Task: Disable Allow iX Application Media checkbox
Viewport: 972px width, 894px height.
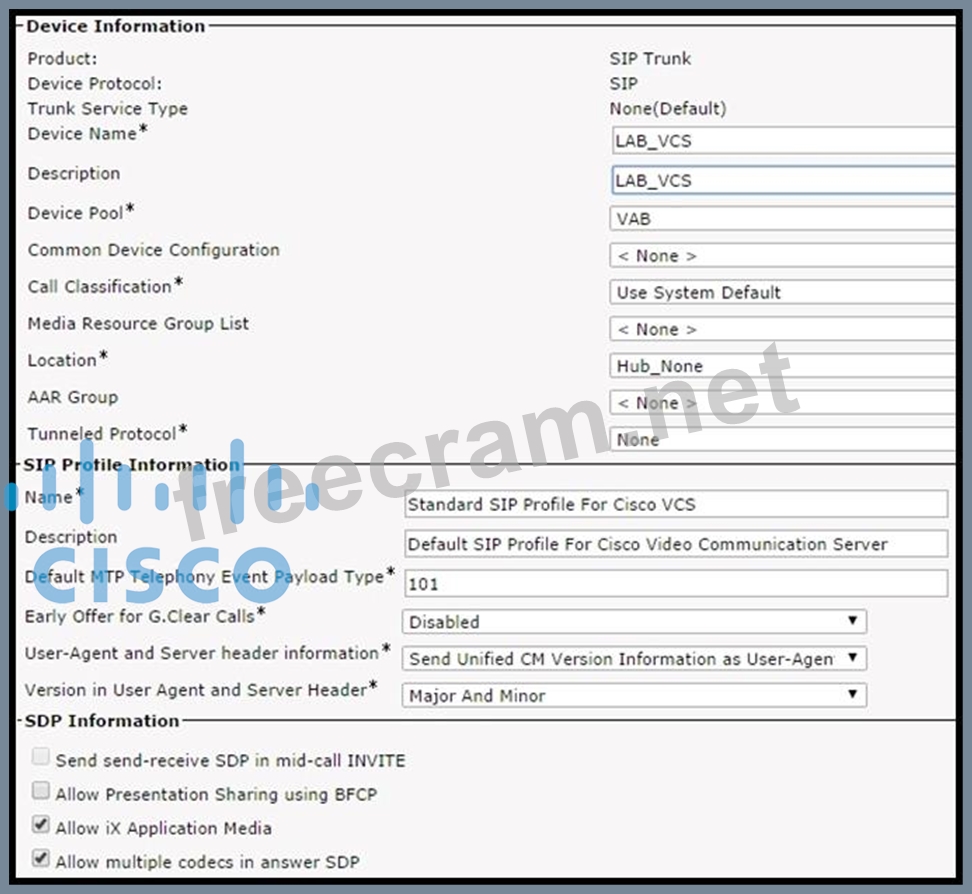Action: point(41,827)
